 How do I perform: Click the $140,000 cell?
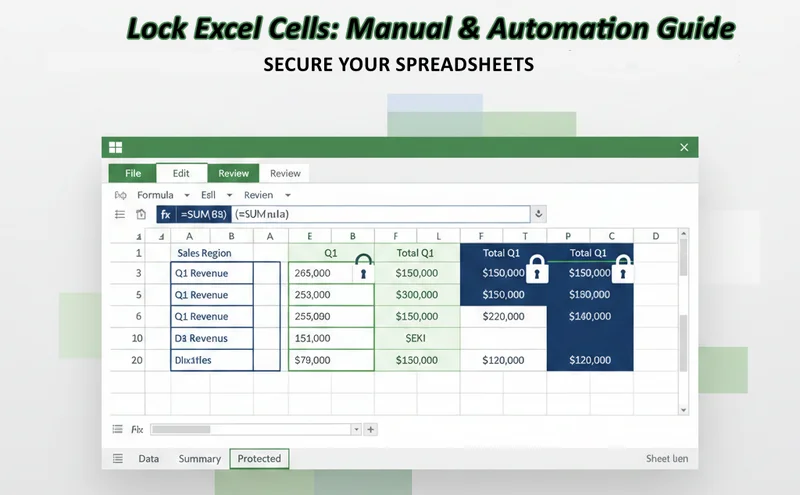pyautogui.click(x=590, y=316)
